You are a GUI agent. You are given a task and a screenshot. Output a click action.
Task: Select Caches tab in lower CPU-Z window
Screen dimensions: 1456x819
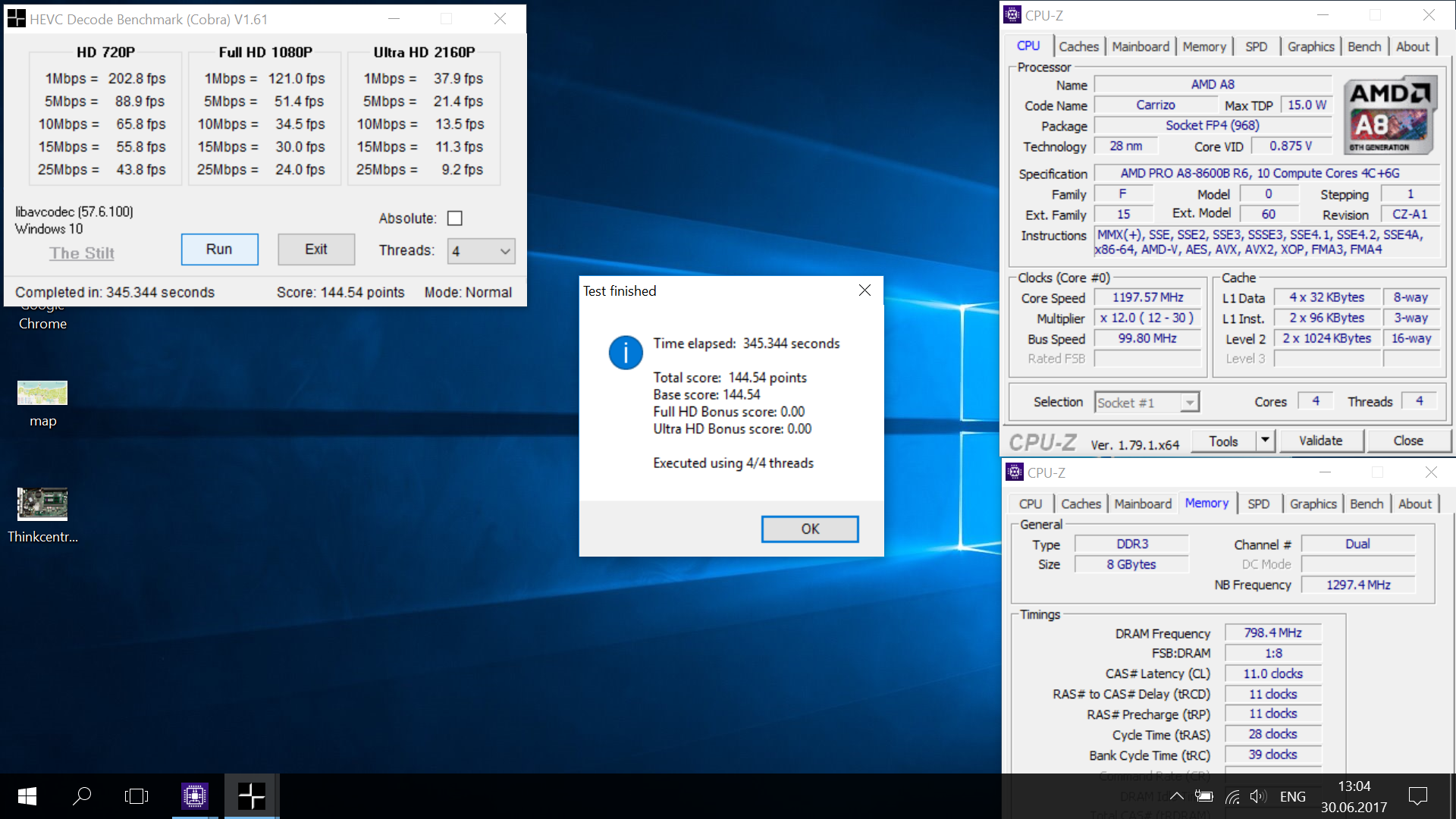(1081, 504)
